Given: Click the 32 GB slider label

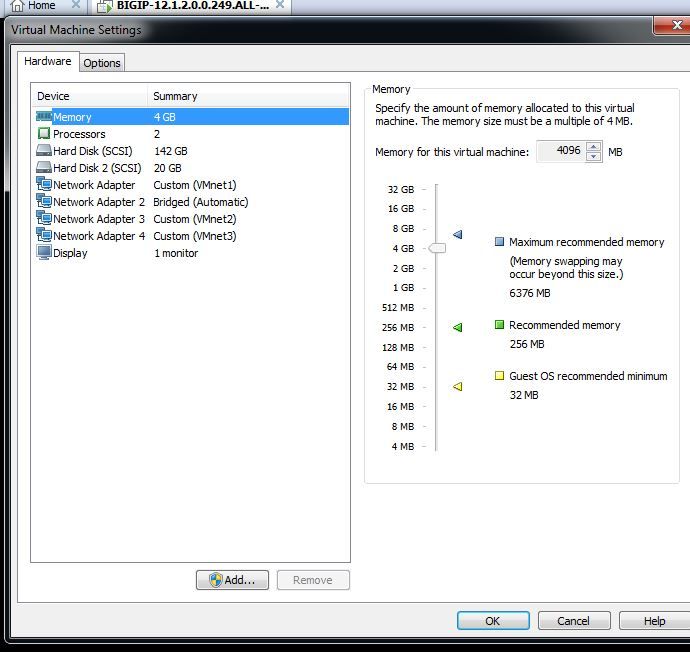Looking at the screenshot, I should (401, 189).
